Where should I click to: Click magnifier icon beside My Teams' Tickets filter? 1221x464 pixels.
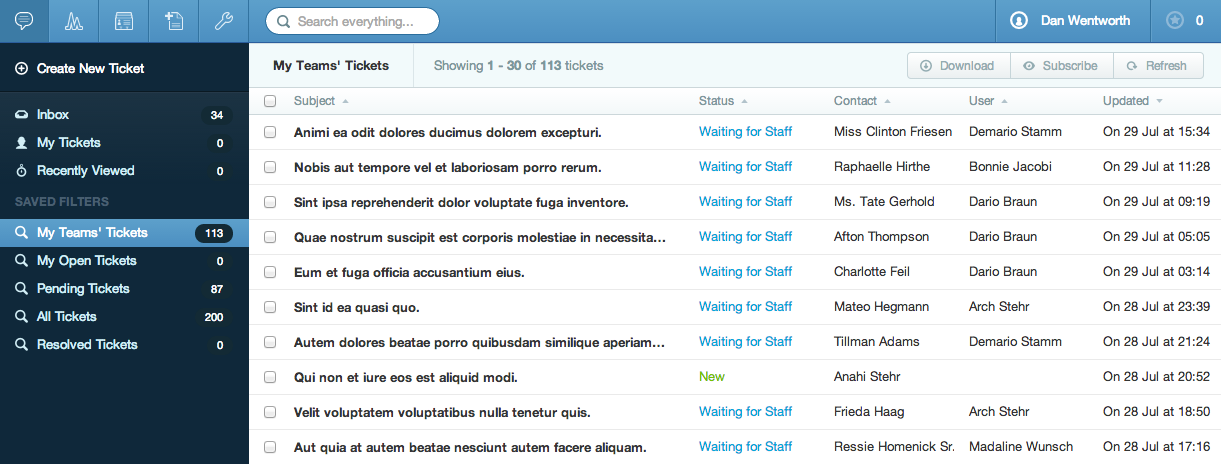click(x=21, y=233)
